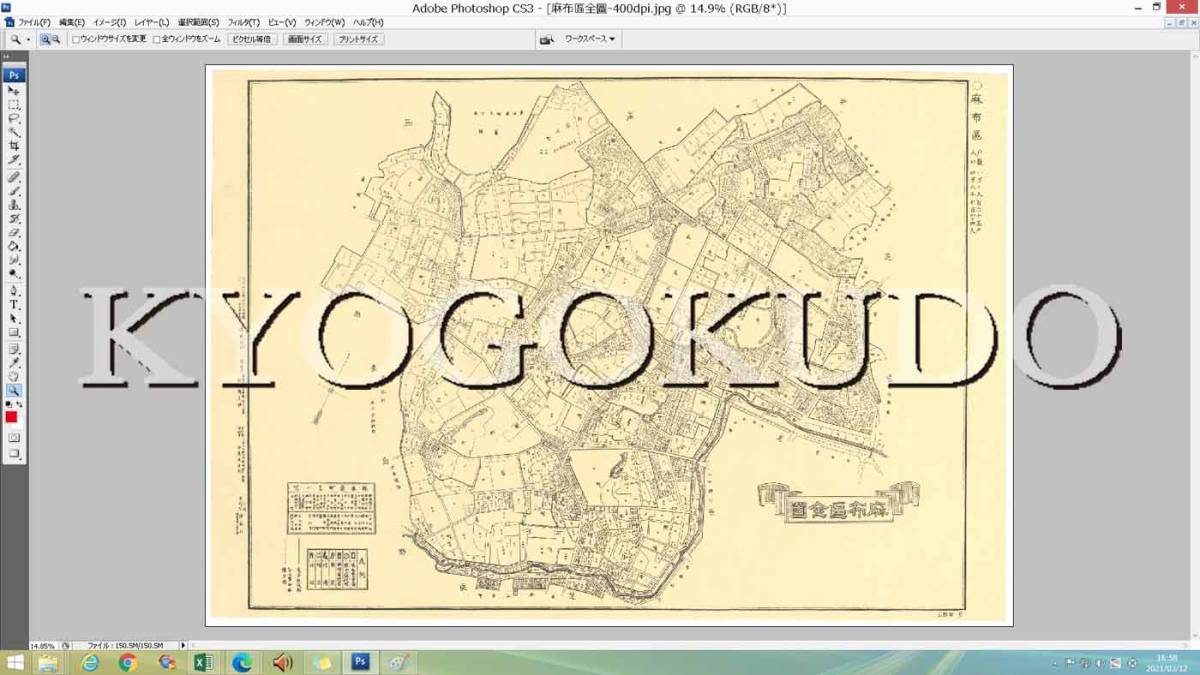Screen dimensions: 1200x675
Task: Select the Type tool
Action: 14,304
